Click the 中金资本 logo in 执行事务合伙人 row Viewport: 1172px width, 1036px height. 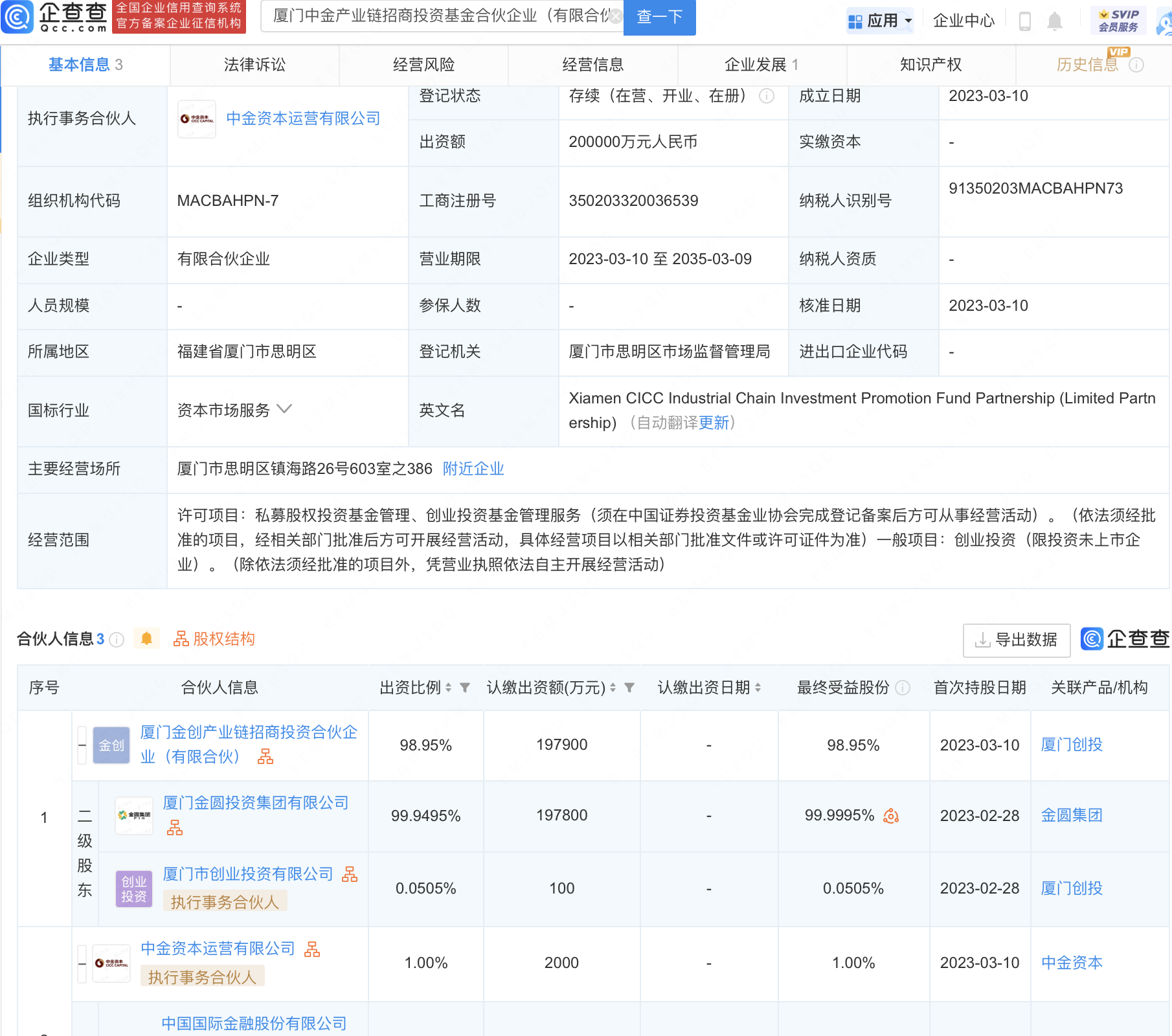click(x=197, y=118)
